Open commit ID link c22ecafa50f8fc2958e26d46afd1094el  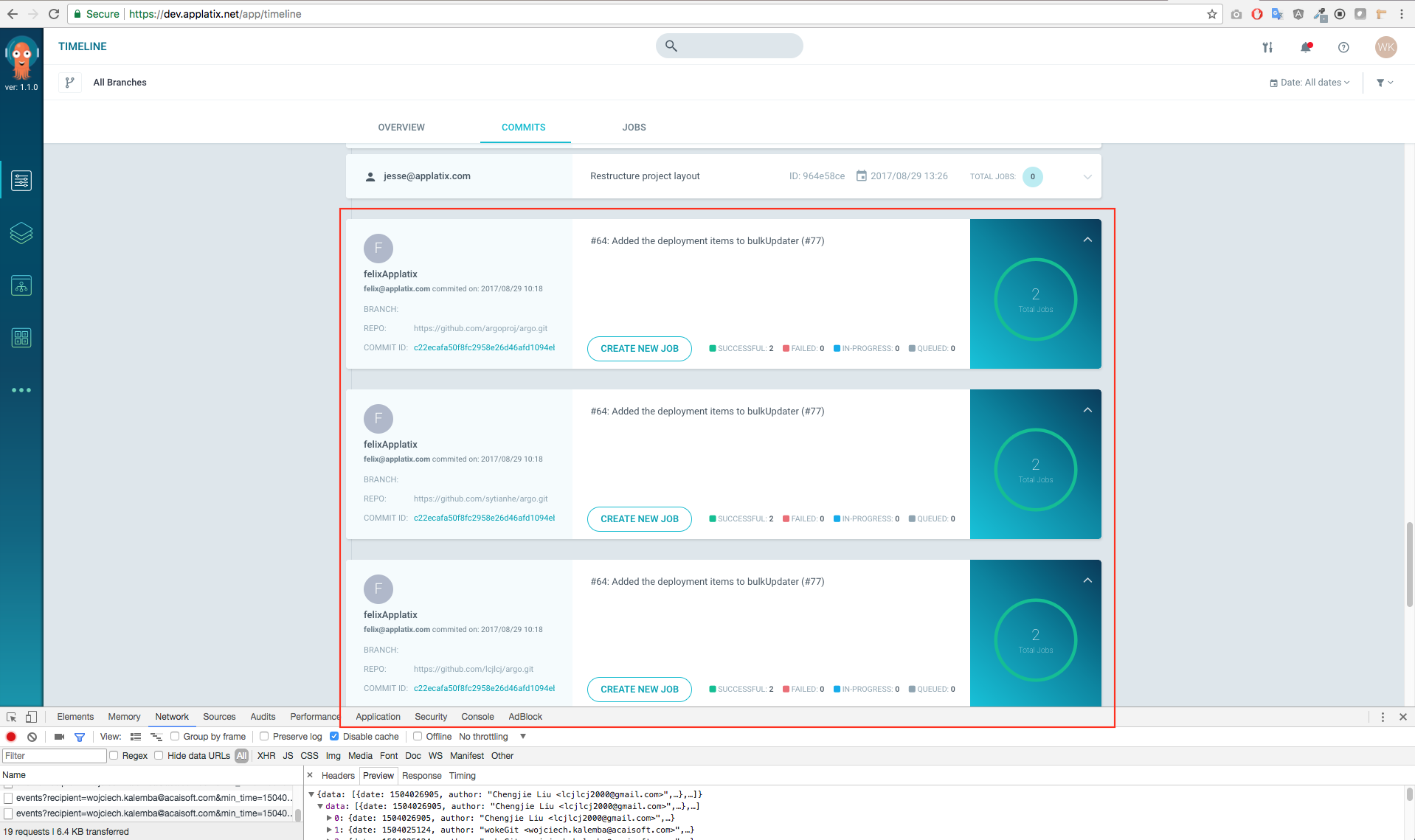click(484, 347)
